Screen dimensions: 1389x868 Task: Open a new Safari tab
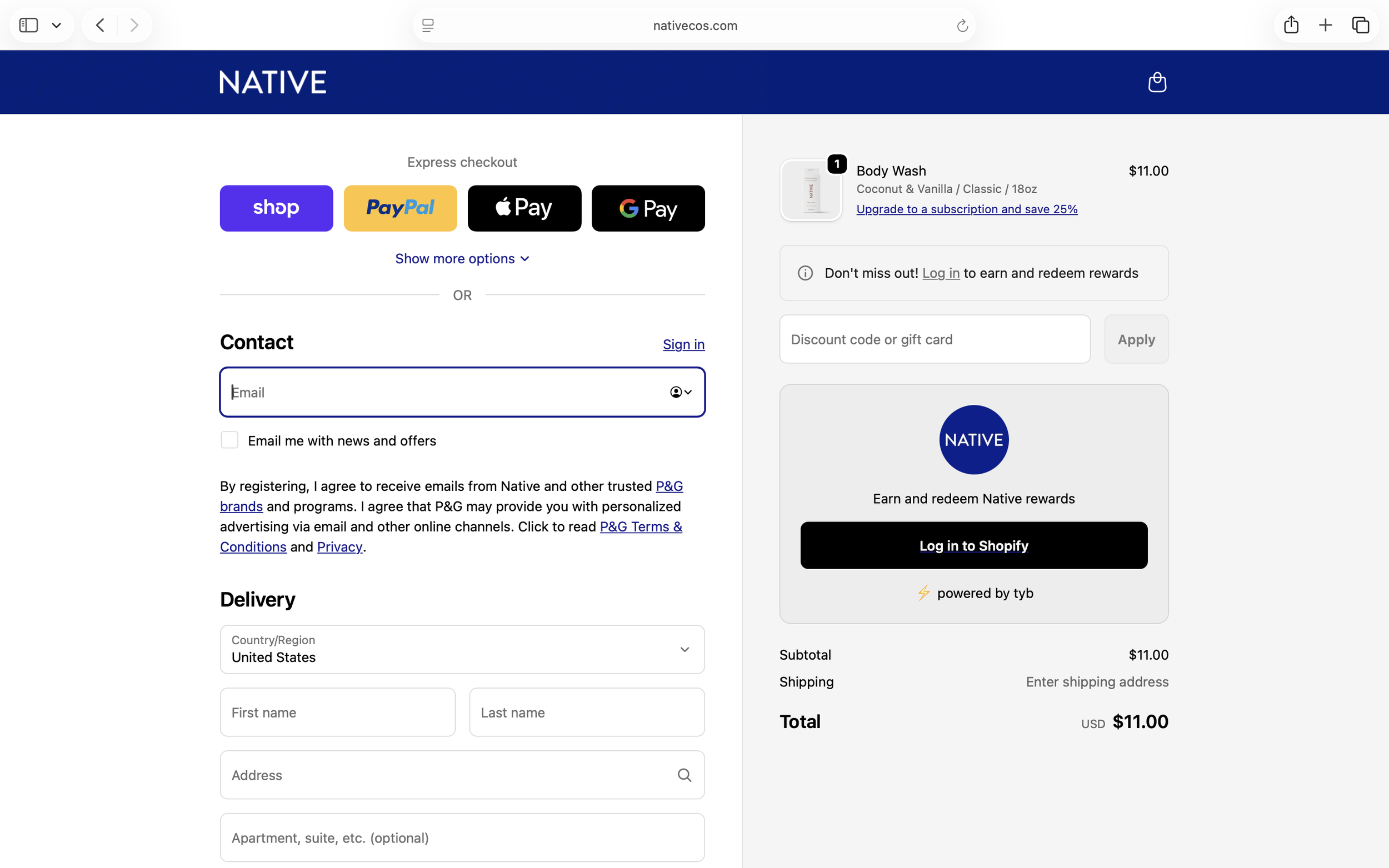click(x=1325, y=25)
